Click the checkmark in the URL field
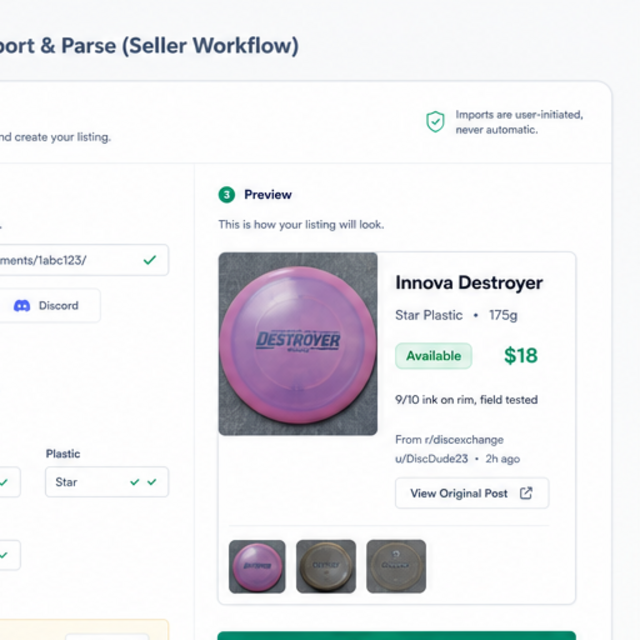Screen dimensions: 640x640 [150, 260]
